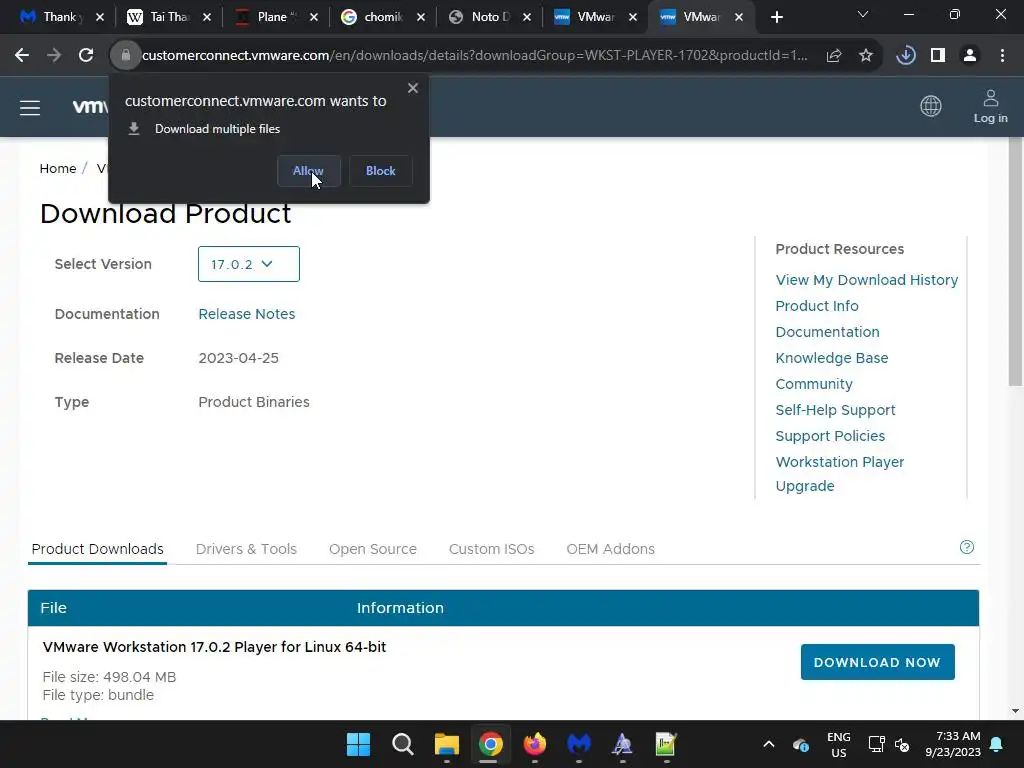This screenshot has height=768, width=1024.
Task: Click the Chrome taskbar icon
Action: 490,744
